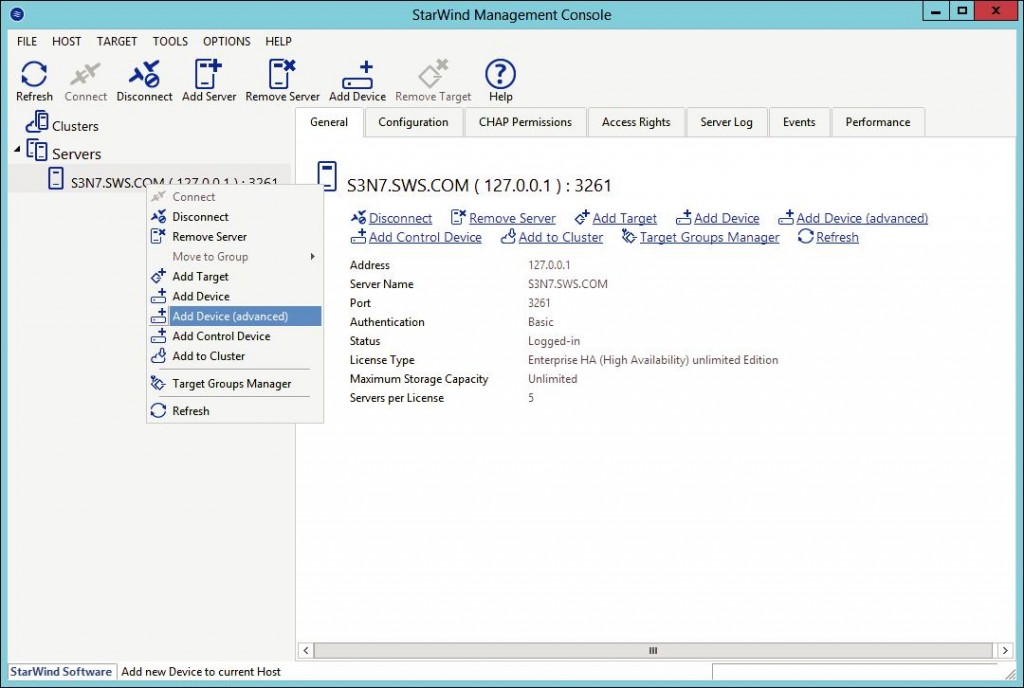Click the horizontal scrollbar thumb

[x=653, y=650]
